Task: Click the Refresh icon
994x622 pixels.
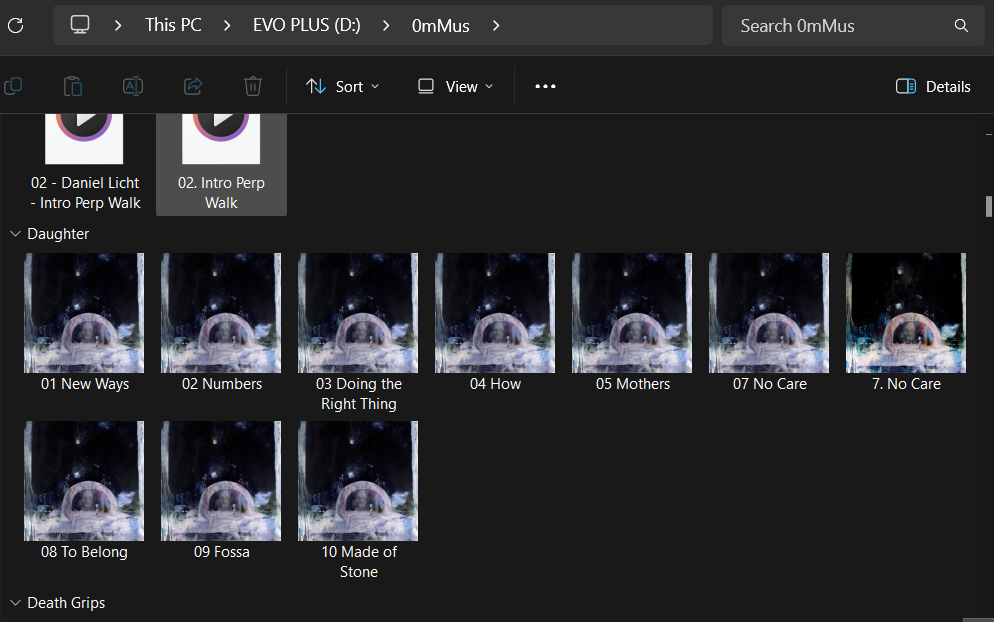Action: [15, 25]
